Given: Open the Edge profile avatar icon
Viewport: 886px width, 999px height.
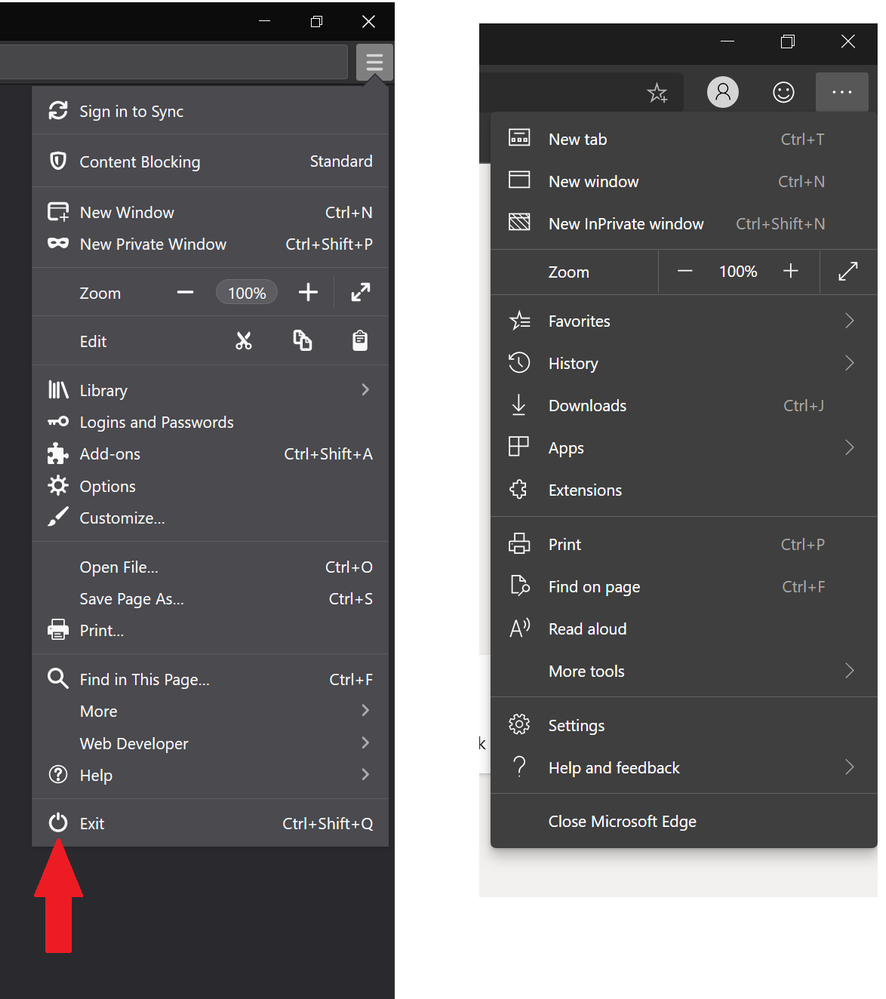Looking at the screenshot, I should tap(723, 92).
